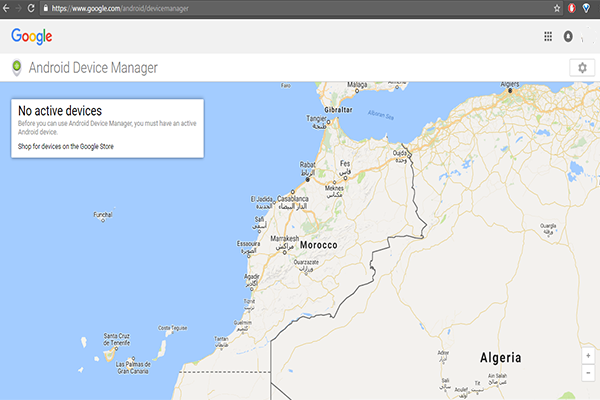Click the Costa Teguise label
Screen dimensions: 600x400
point(173,328)
